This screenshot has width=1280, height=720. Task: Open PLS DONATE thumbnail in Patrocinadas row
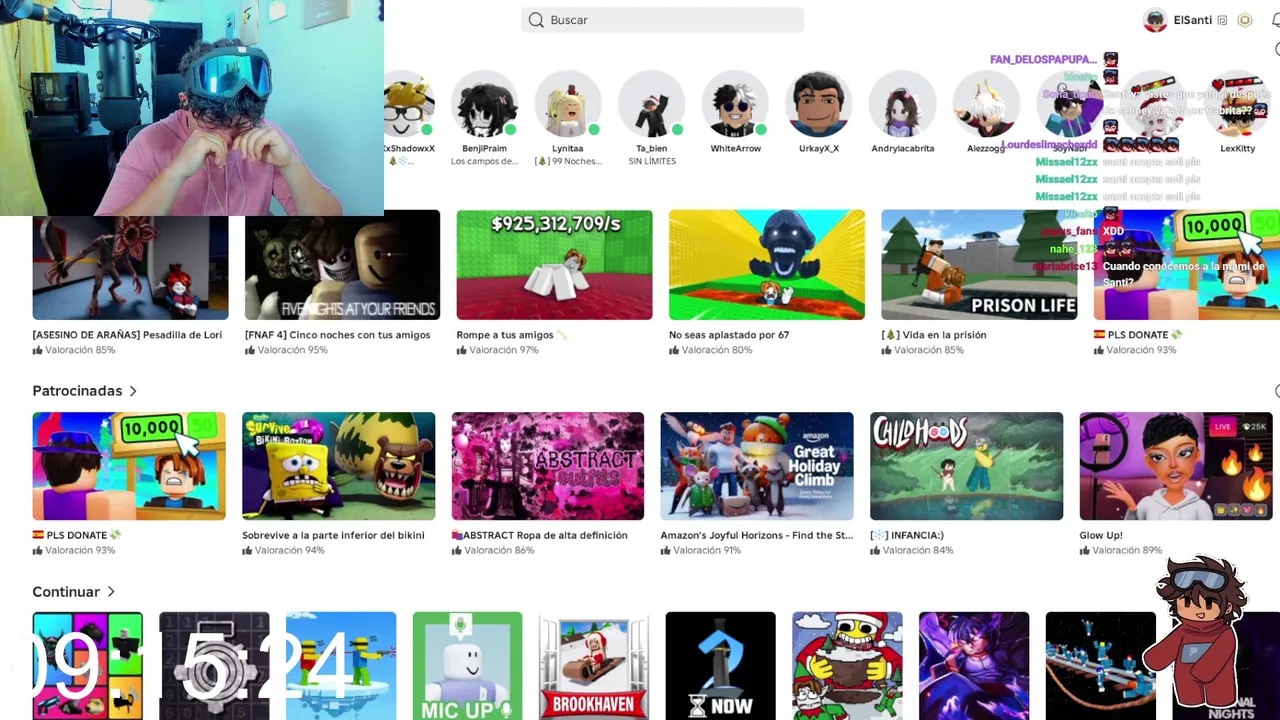pyautogui.click(x=129, y=466)
